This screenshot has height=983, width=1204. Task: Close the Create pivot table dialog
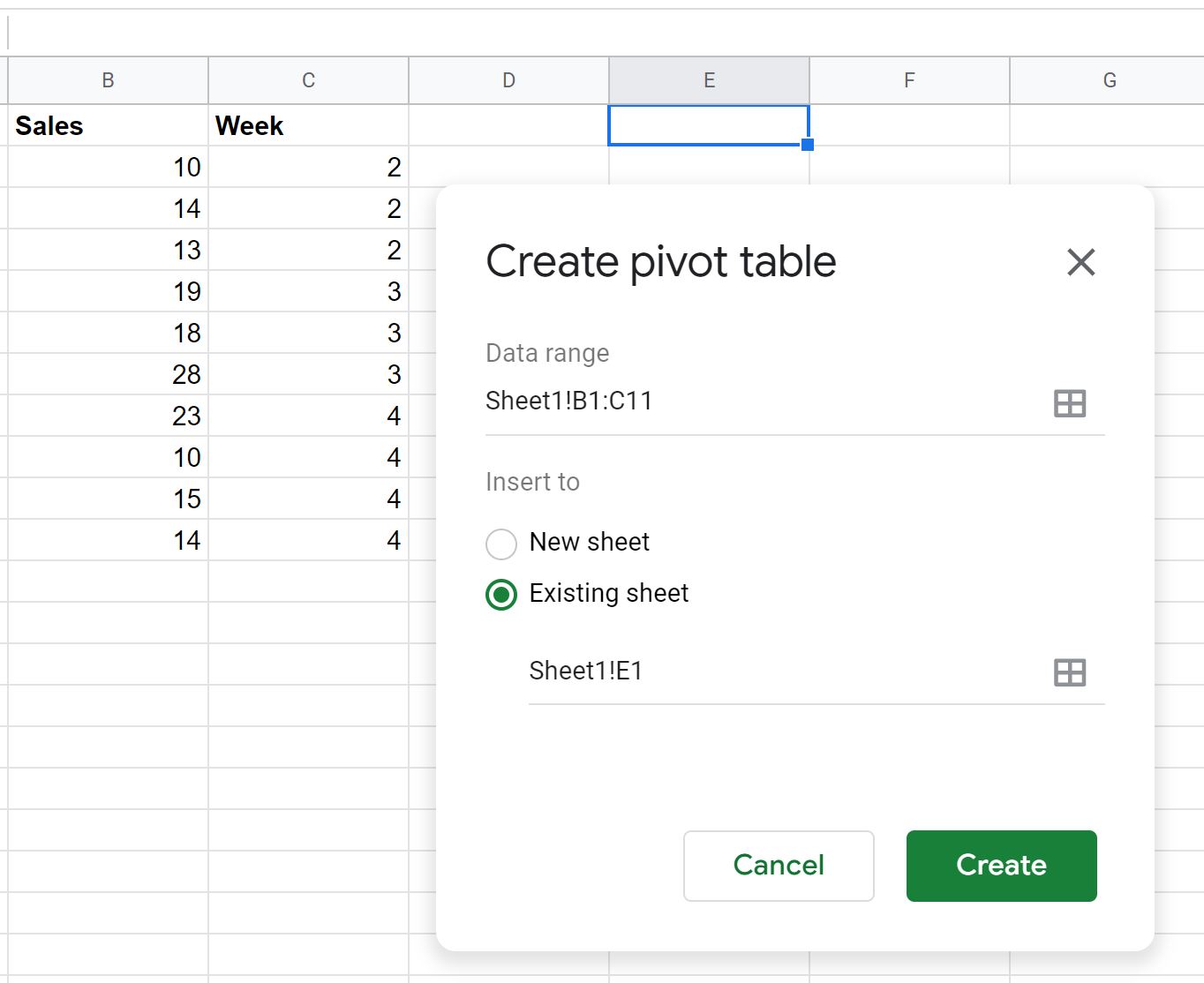click(x=1080, y=262)
